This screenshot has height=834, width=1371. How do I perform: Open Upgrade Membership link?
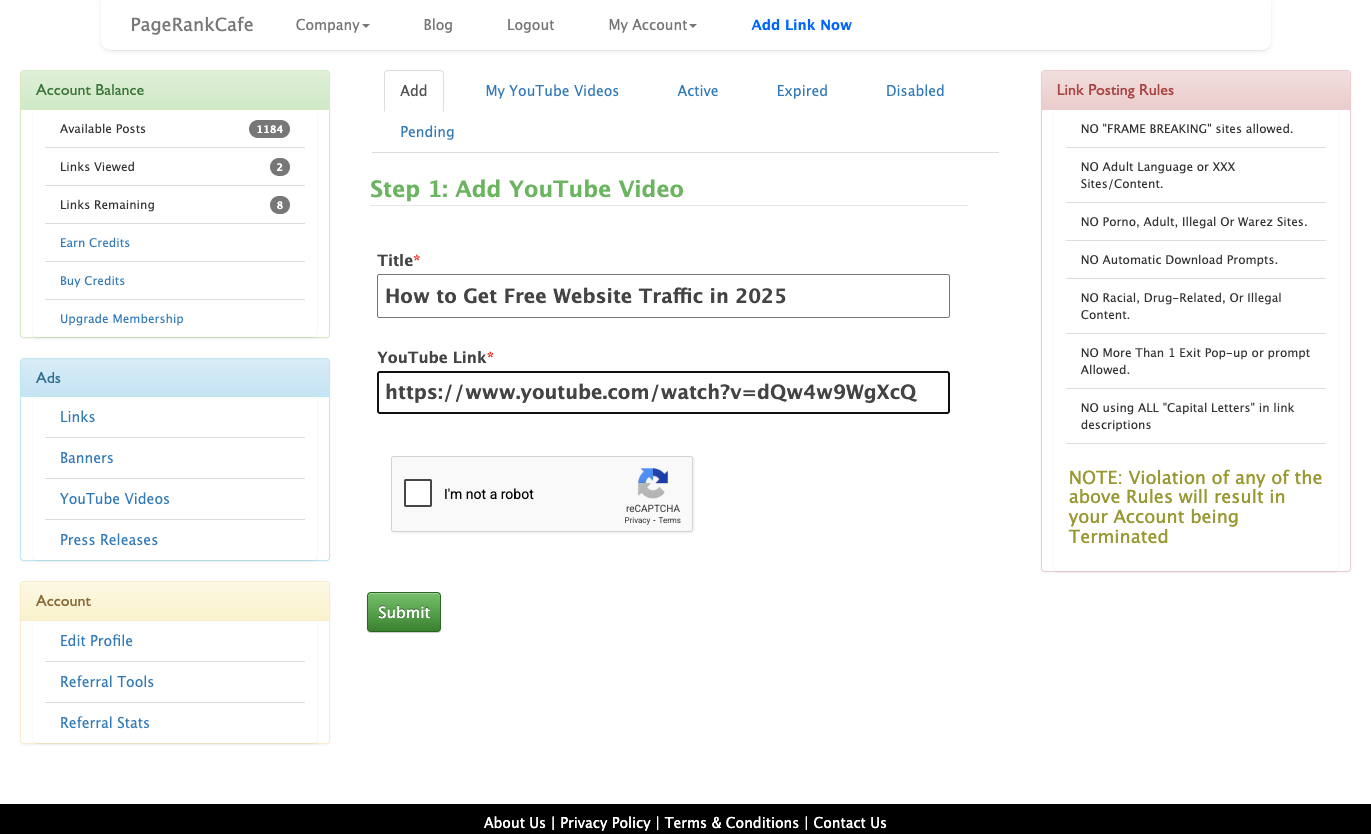pyautogui.click(x=121, y=318)
